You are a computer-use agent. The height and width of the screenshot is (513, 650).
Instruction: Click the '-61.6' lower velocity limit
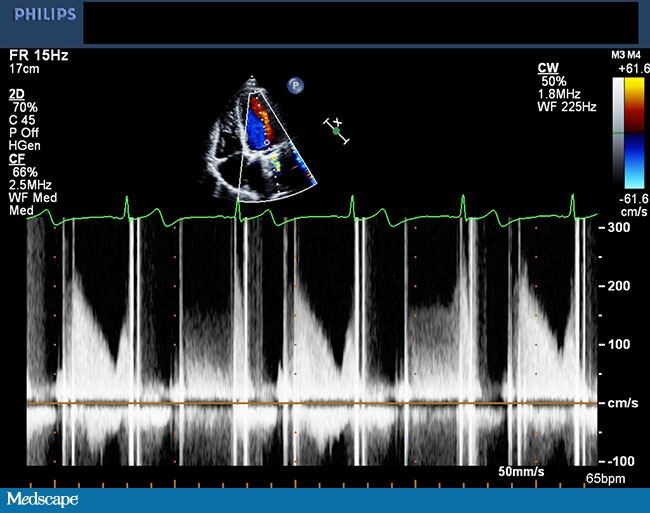(x=634, y=199)
